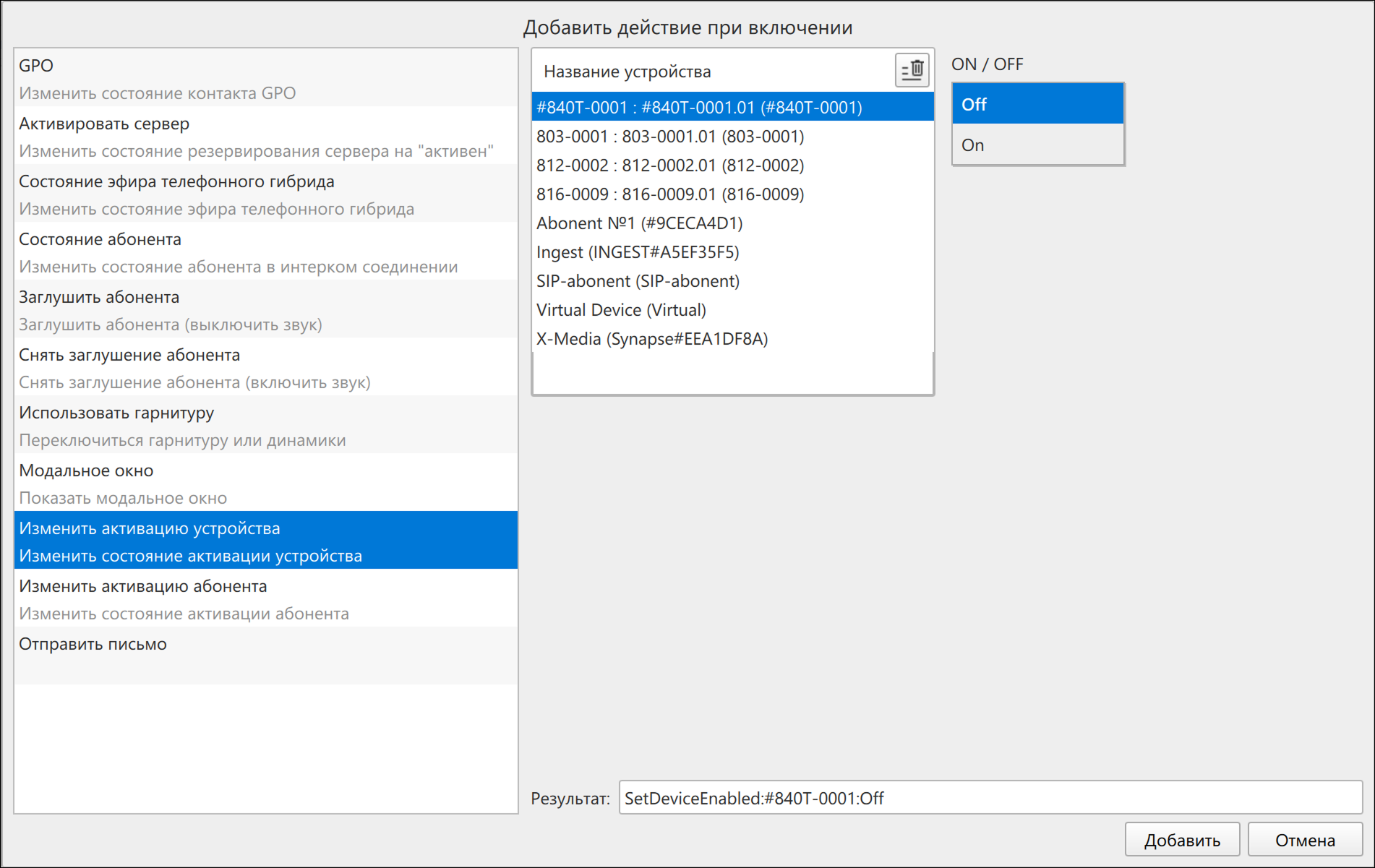
Task: Click the Результат input field
Action: coord(990,798)
